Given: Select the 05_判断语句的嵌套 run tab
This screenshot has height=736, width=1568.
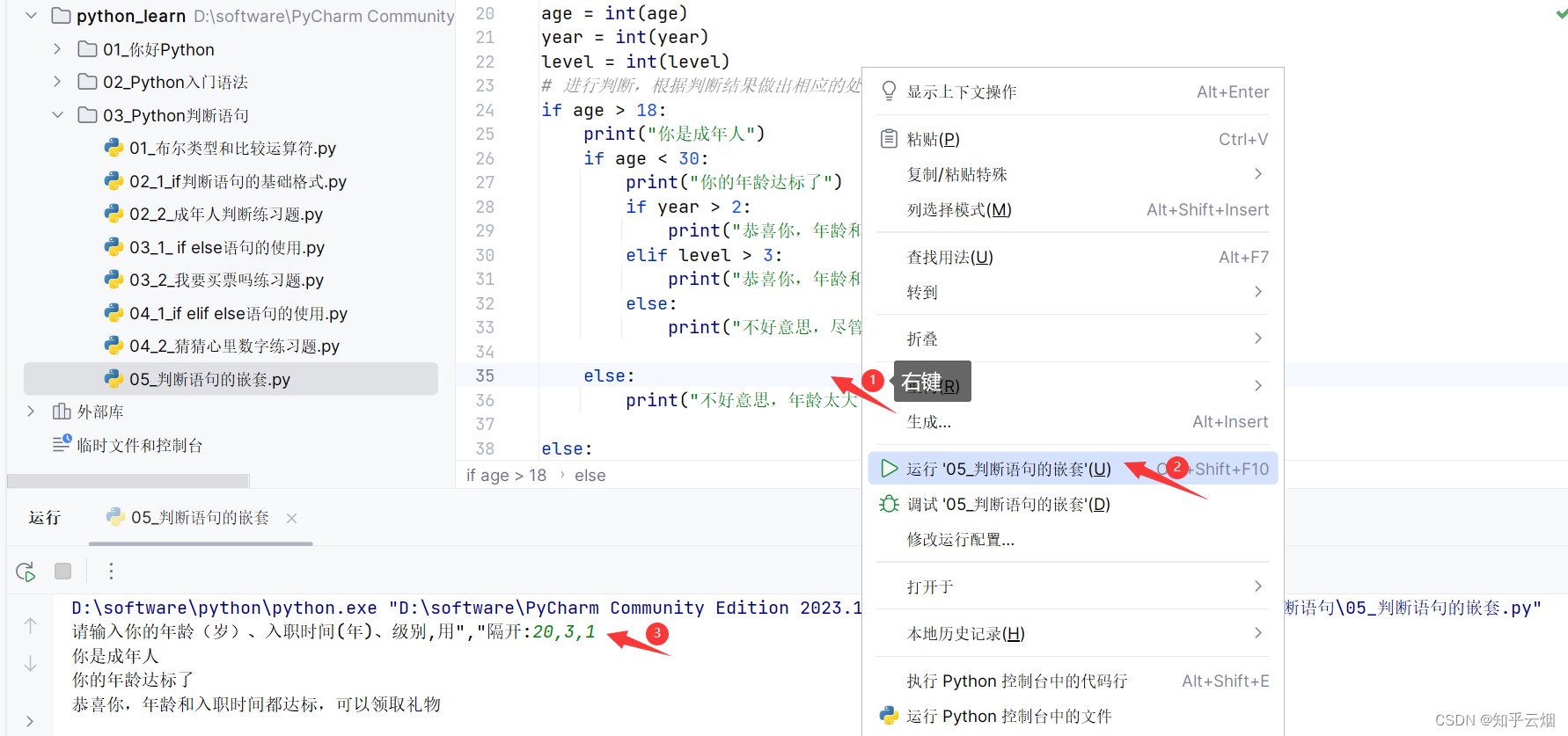Looking at the screenshot, I should click(x=201, y=518).
